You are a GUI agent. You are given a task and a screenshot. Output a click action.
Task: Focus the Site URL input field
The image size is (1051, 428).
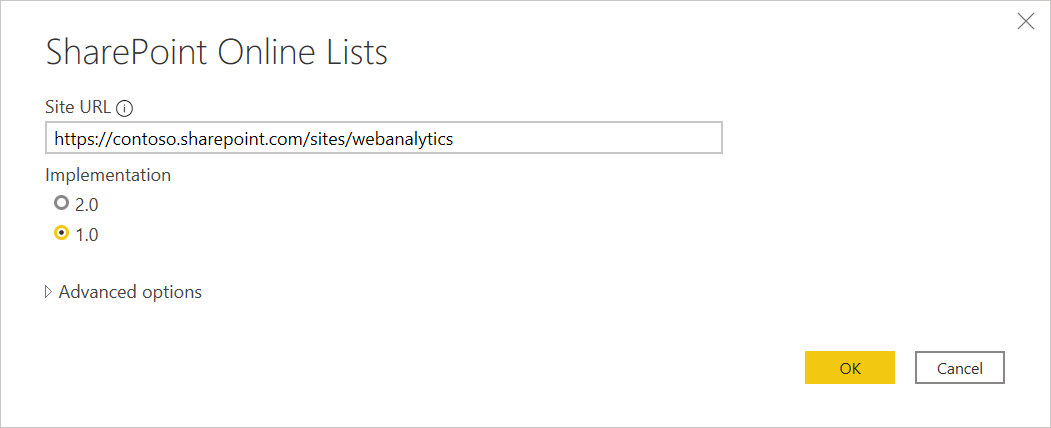pyautogui.click(x=383, y=138)
